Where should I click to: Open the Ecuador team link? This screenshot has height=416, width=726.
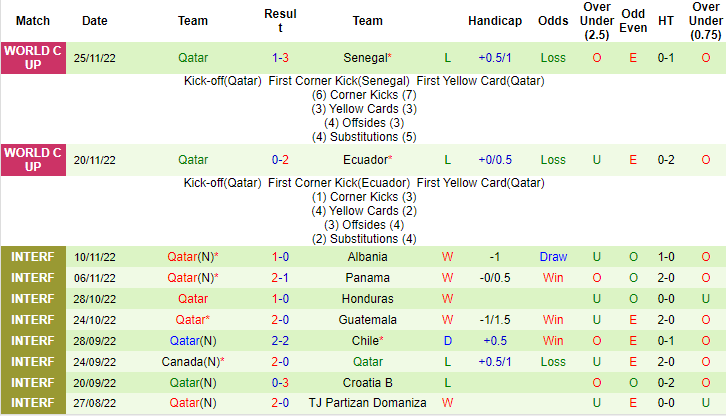point(365,160)
